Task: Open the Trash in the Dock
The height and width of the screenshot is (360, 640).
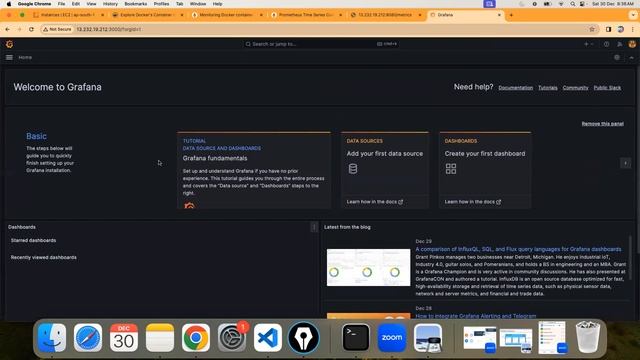Action: (x=588, y=337)
